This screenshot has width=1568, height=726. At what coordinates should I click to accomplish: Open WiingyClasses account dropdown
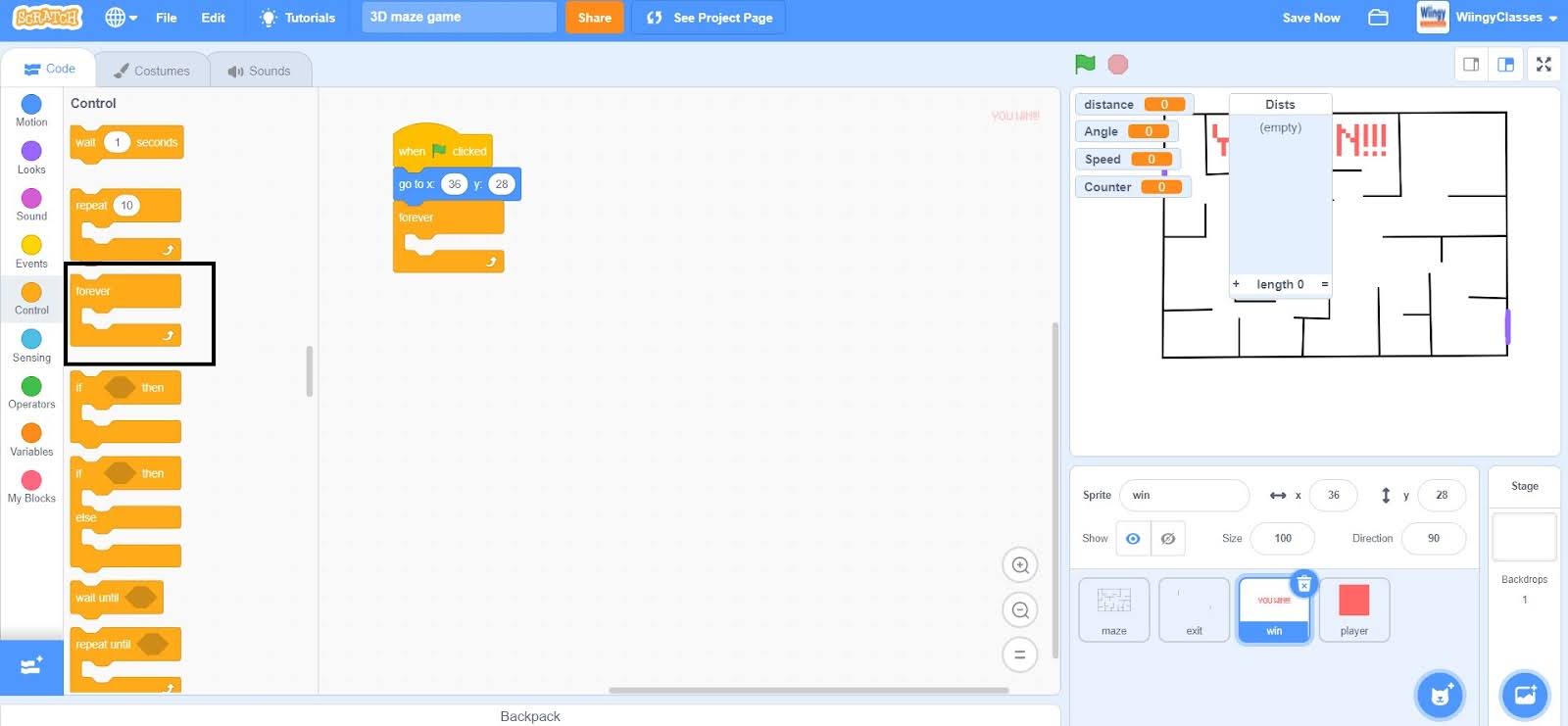(x=1488, y=18)
